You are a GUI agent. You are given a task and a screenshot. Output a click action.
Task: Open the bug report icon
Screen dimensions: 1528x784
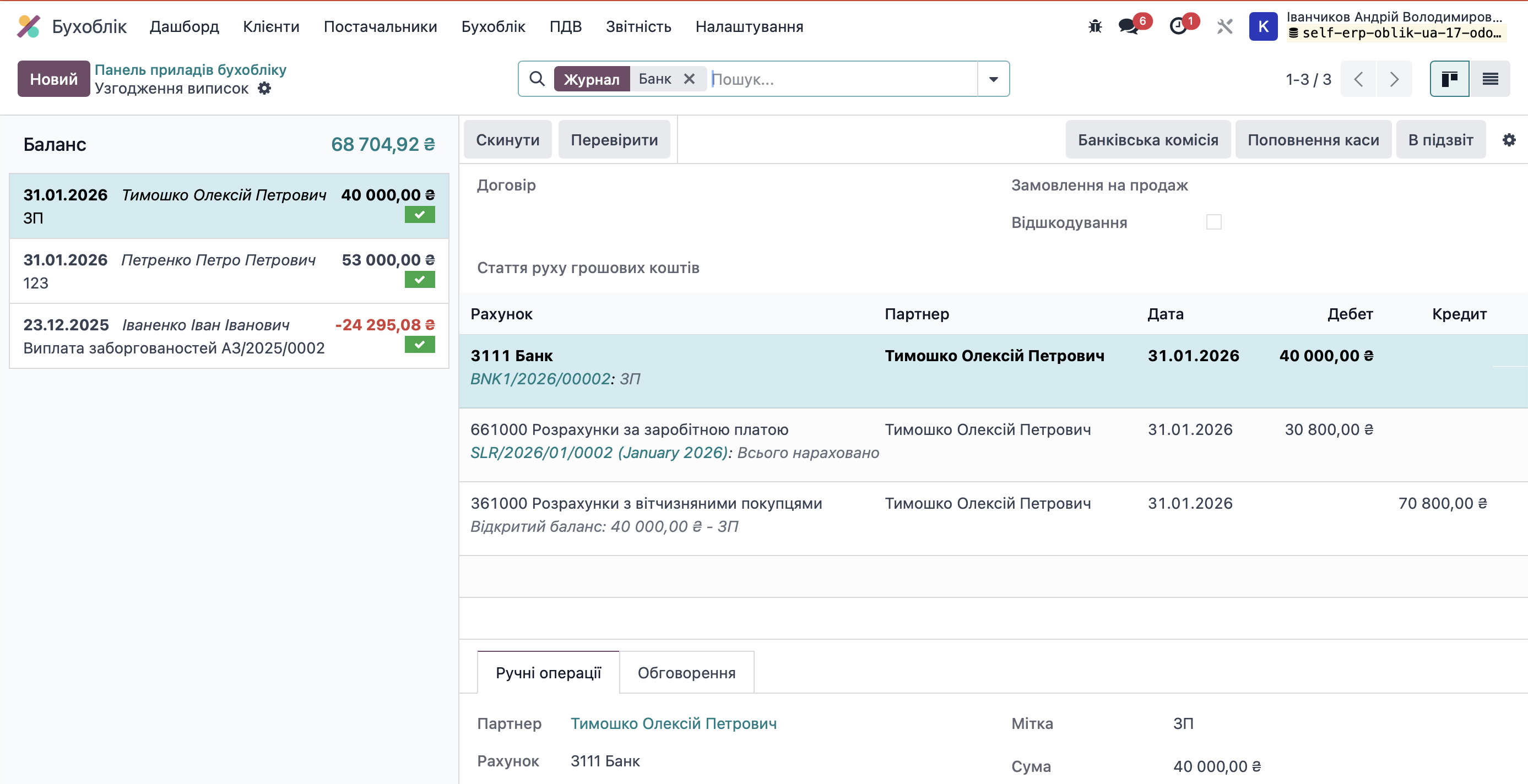[1094, 26]
